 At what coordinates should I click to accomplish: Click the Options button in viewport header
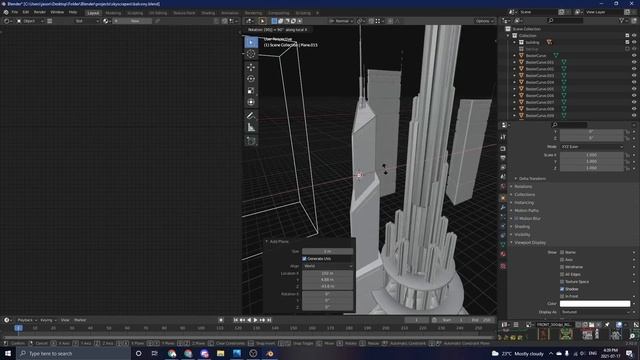point(484,21)
